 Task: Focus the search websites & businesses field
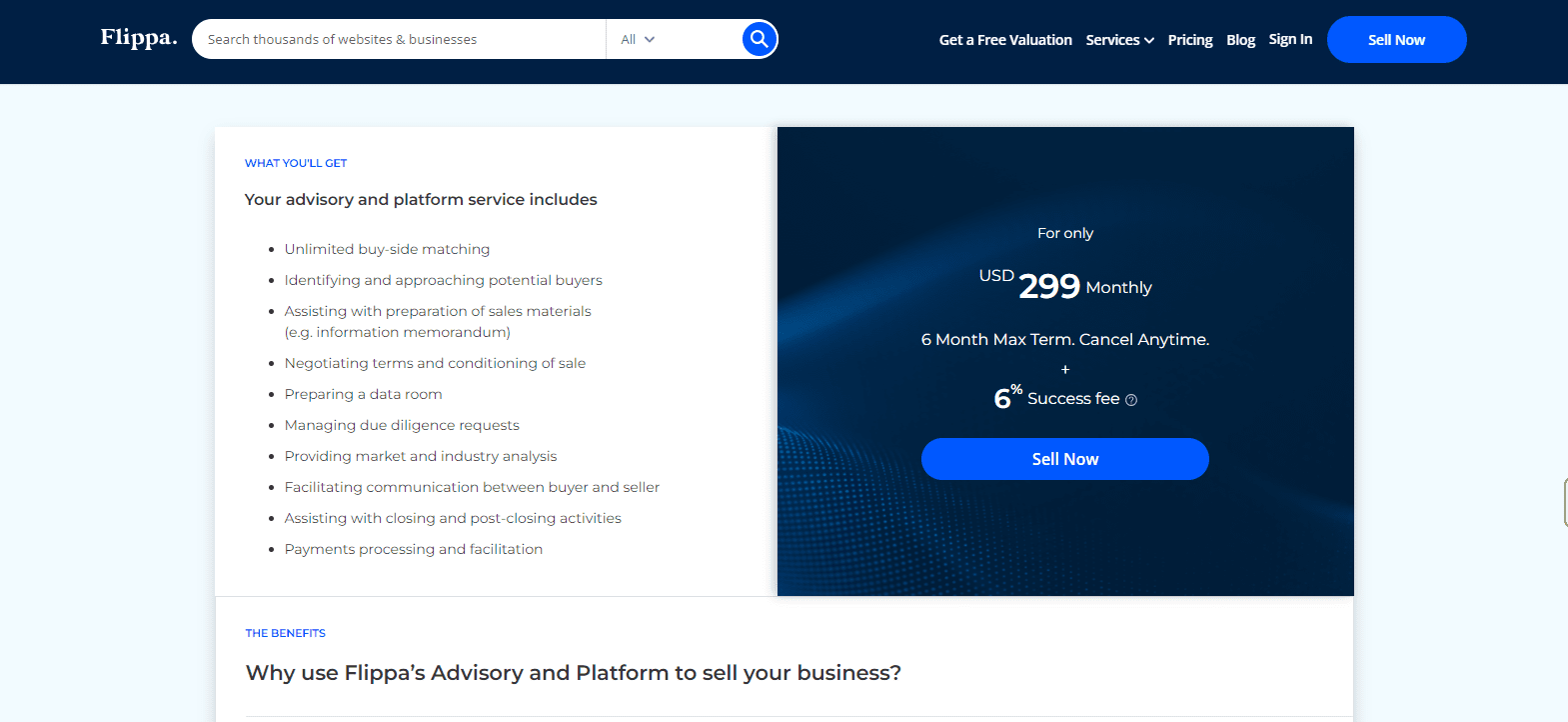(399, 39)
